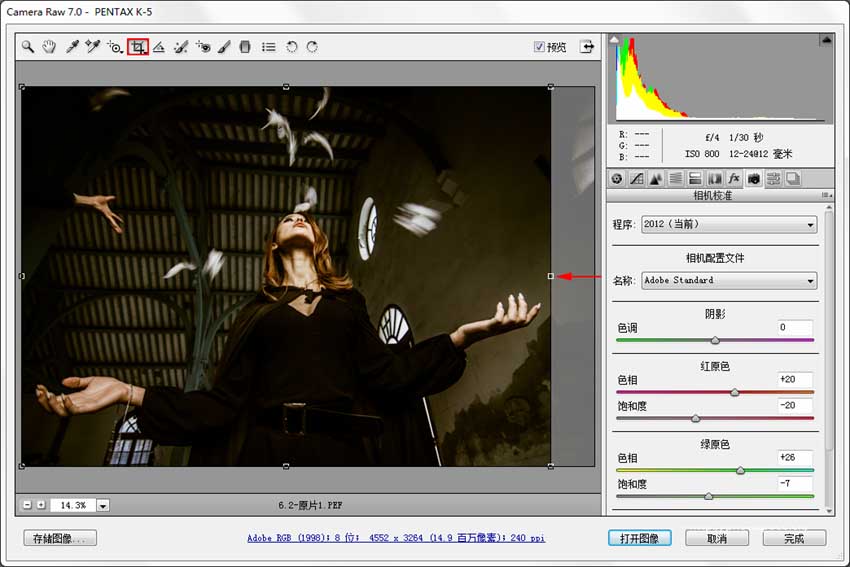This screenshot has height=567, width=850.
Task: Select the White Balance eyedropper tool
Action: [72, 47]
